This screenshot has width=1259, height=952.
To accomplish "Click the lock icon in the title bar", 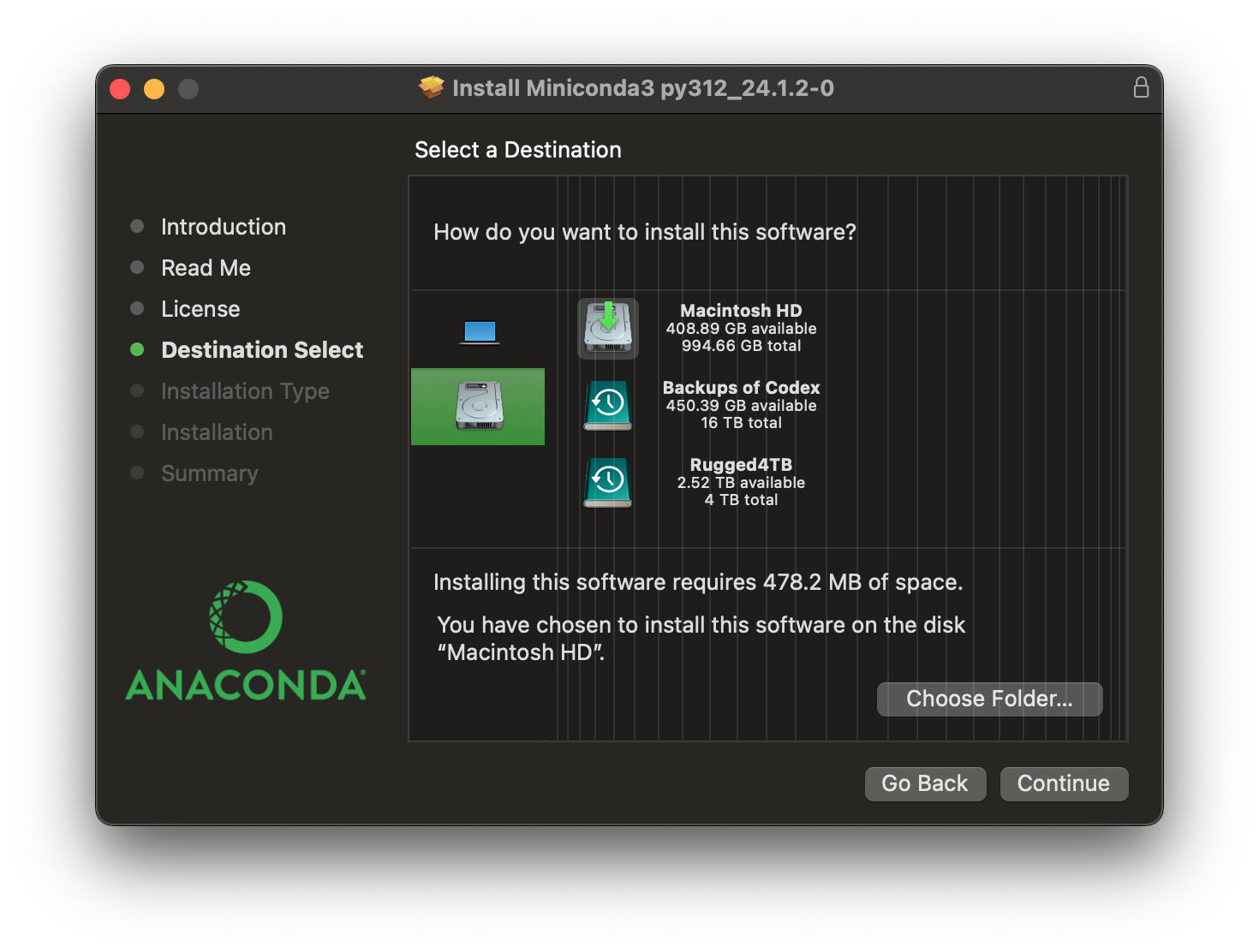I will pyautogui.click(x=1141, y=87).
